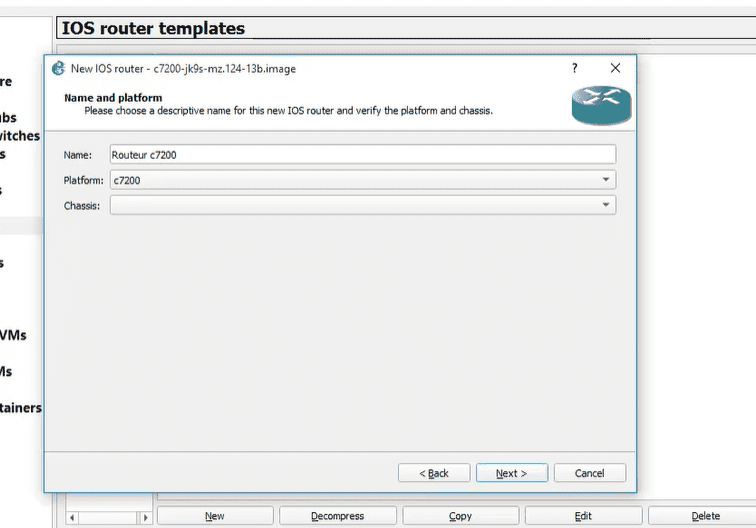Viewport: 756px width, 528px height.
Task: Click Copy in templates window
Action: [x=460, y=516]
